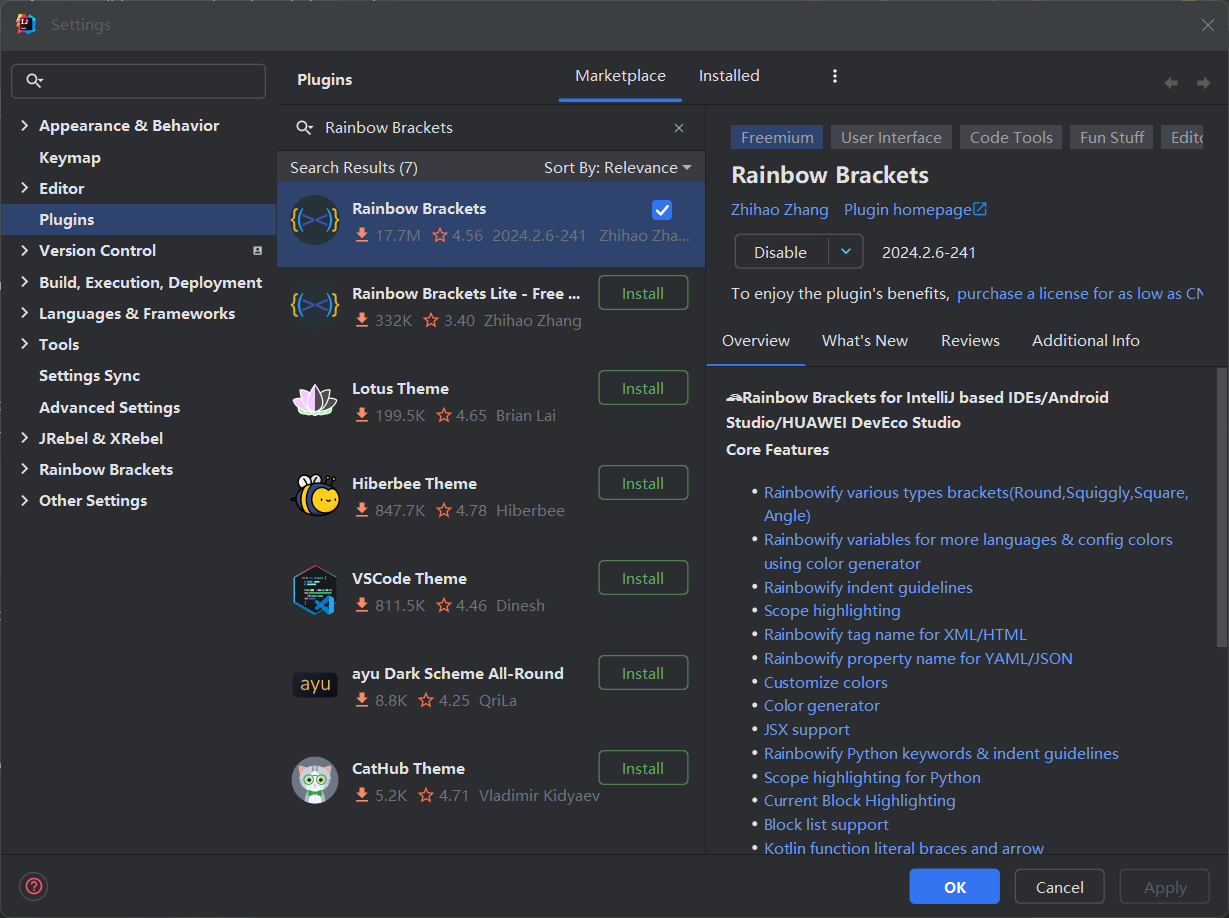Expand Appearance & Behavior settings
This screenshot has width=1229, height=918.
tap(24, 126)
